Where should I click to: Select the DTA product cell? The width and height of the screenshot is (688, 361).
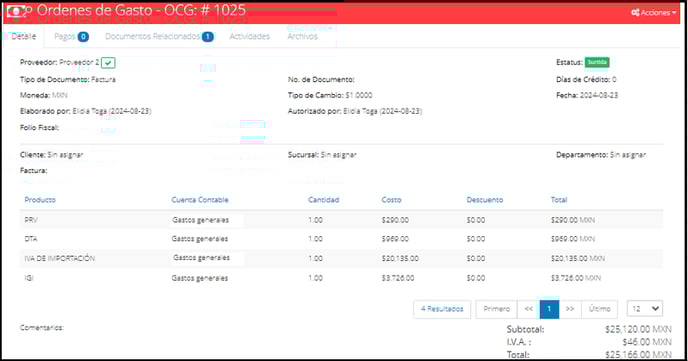31,239
